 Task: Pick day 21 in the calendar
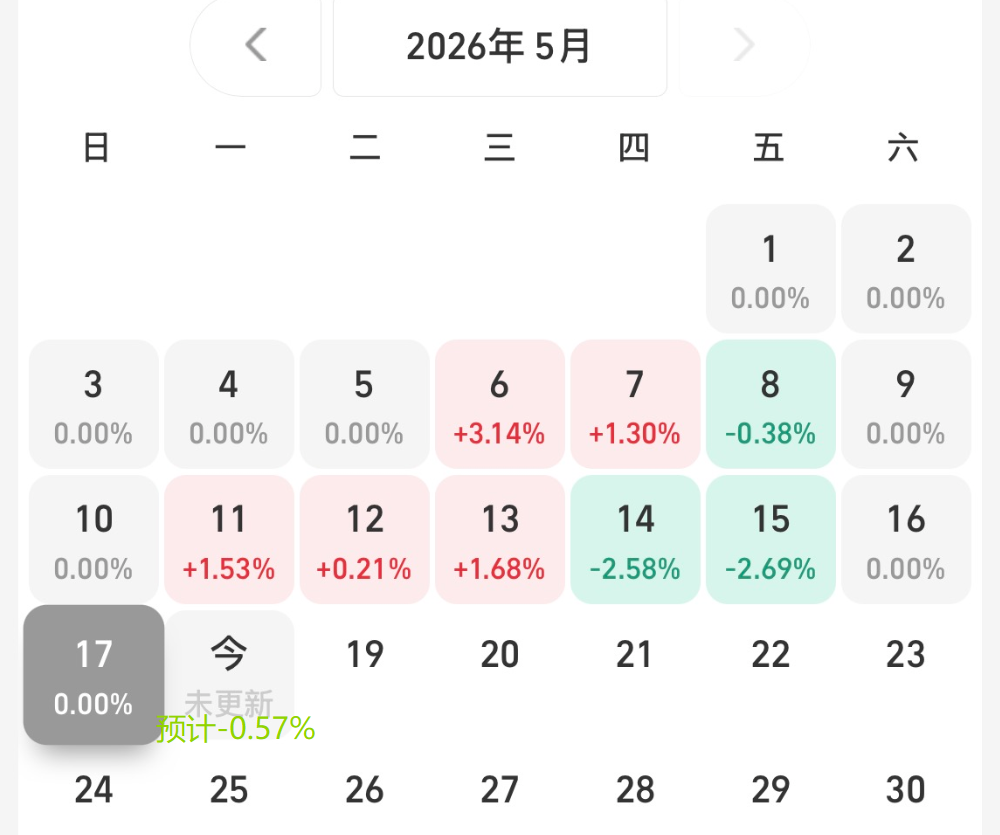pyautogui.click(x=635, y=654)
